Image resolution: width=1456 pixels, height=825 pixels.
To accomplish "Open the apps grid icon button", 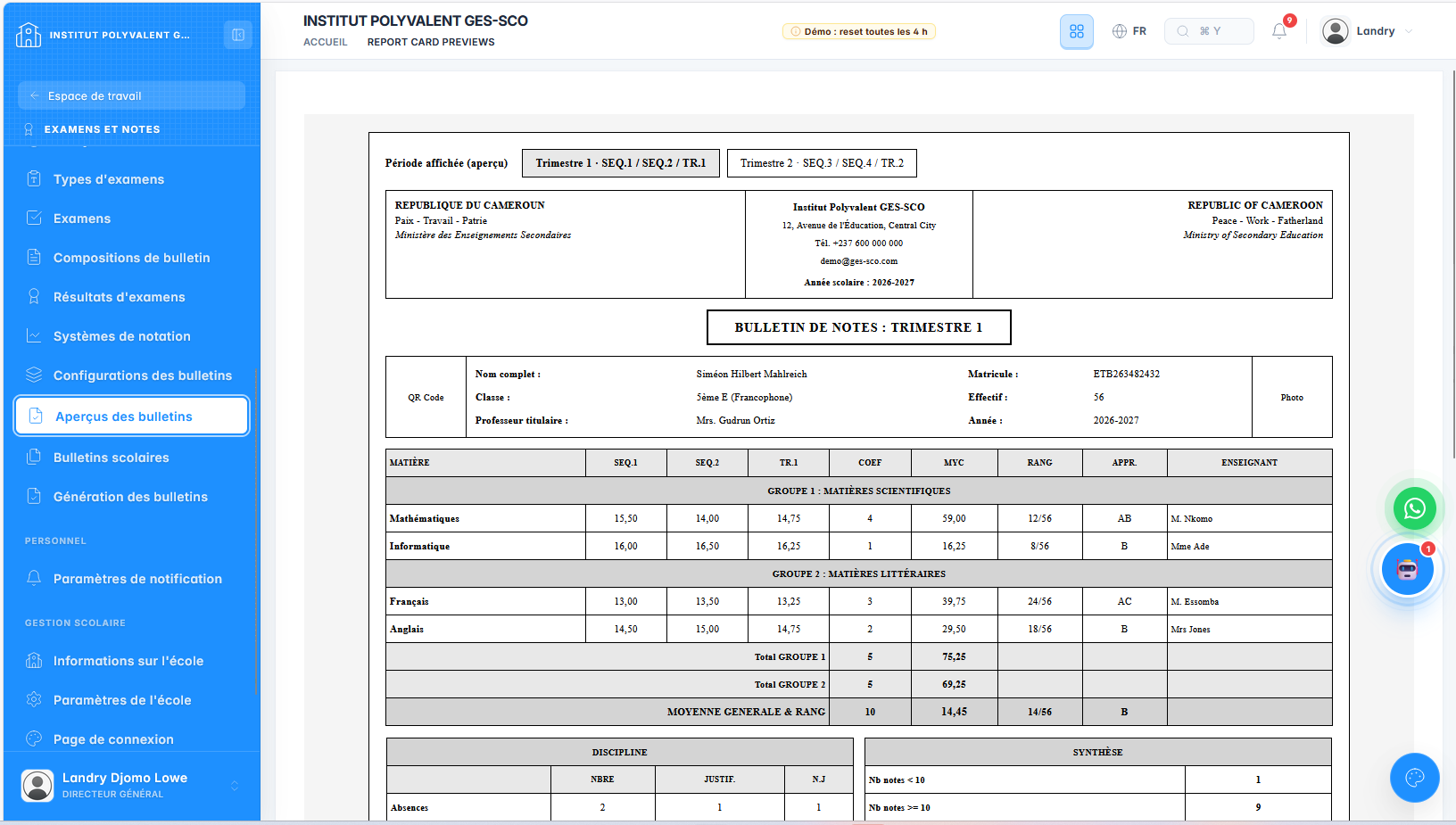I will pos(1077,31).
